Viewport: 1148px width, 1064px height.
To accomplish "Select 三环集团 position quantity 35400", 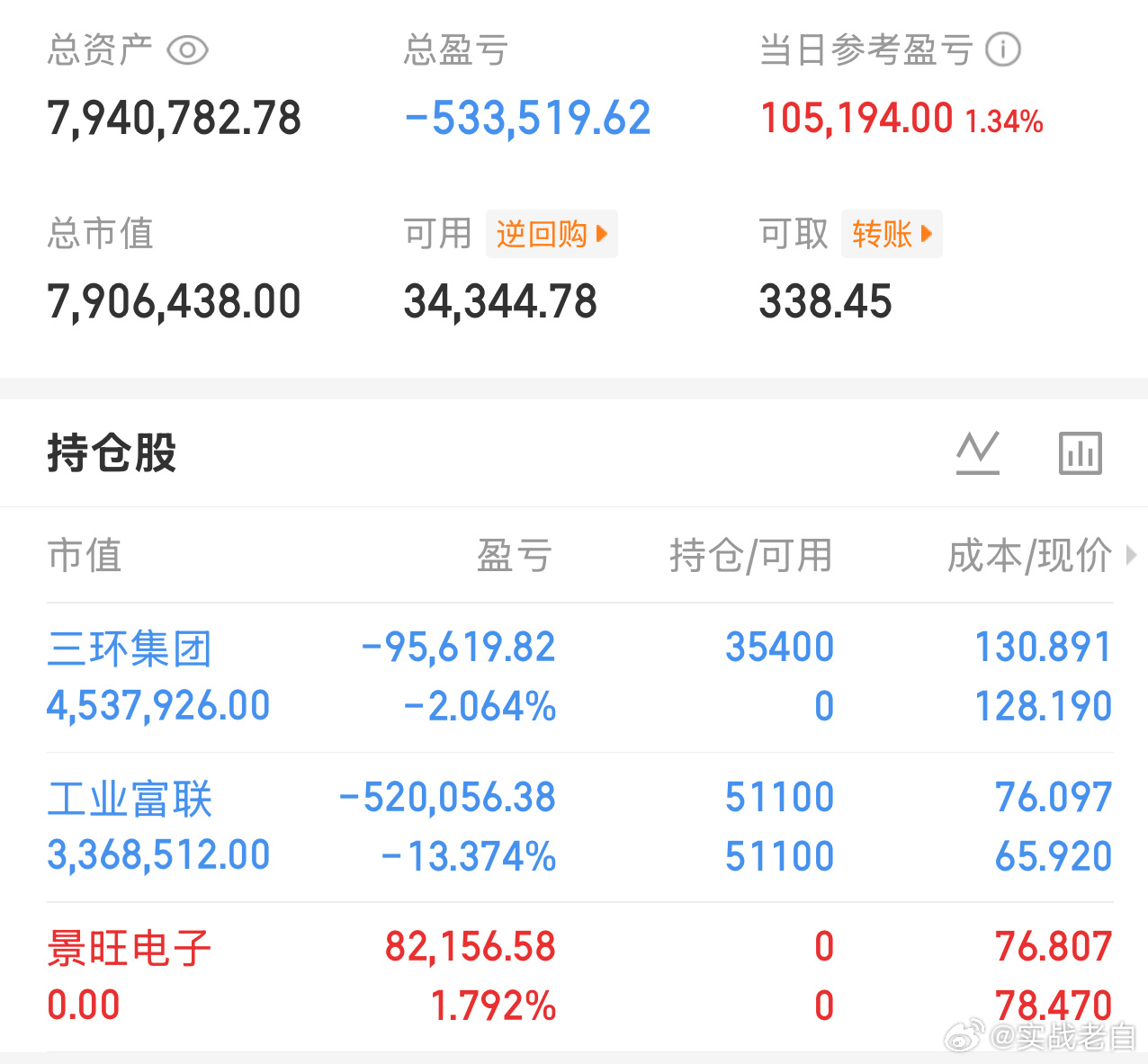I will [x=780, y=648].
